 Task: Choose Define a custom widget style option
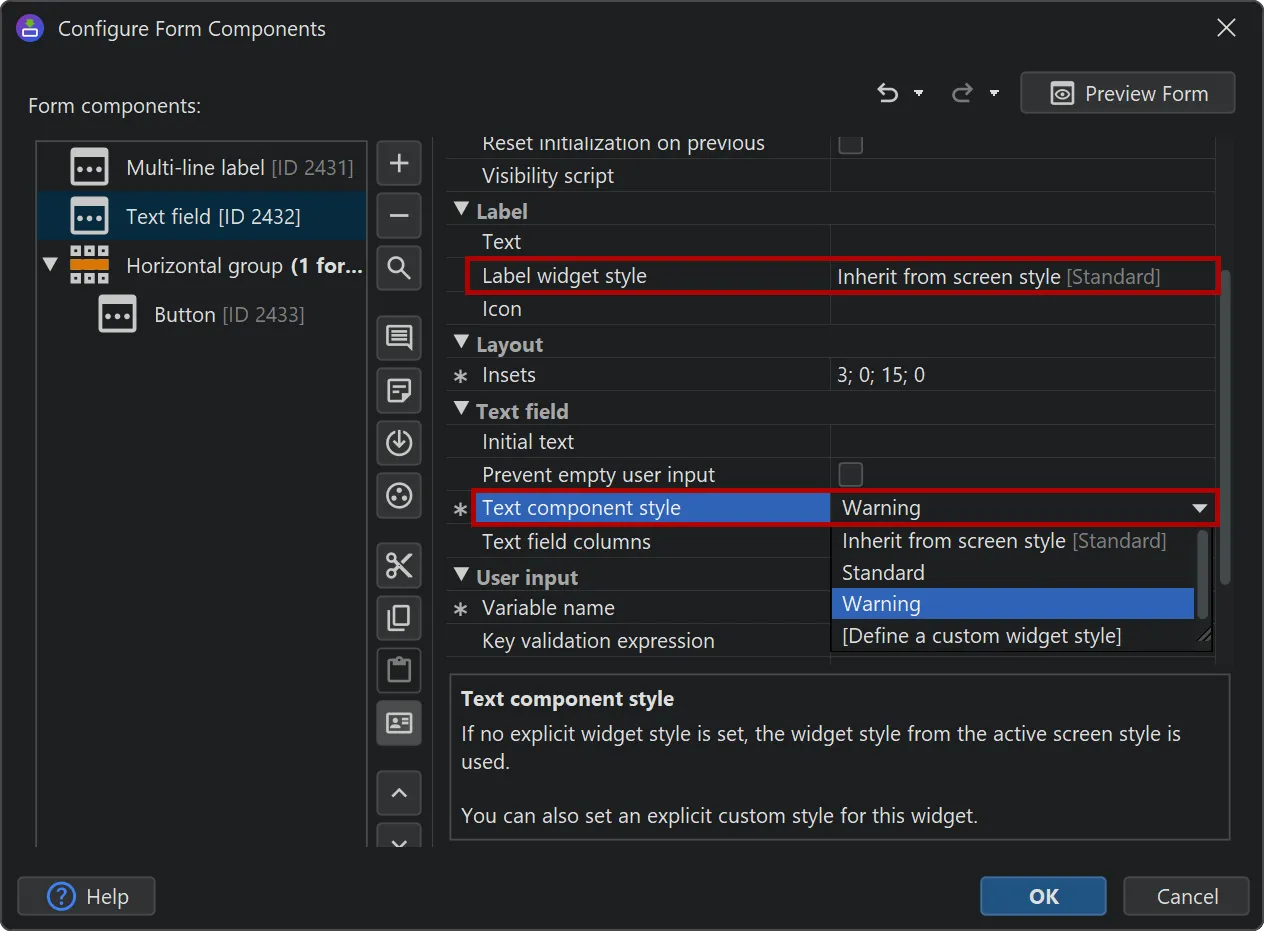[x=981, y=636]
